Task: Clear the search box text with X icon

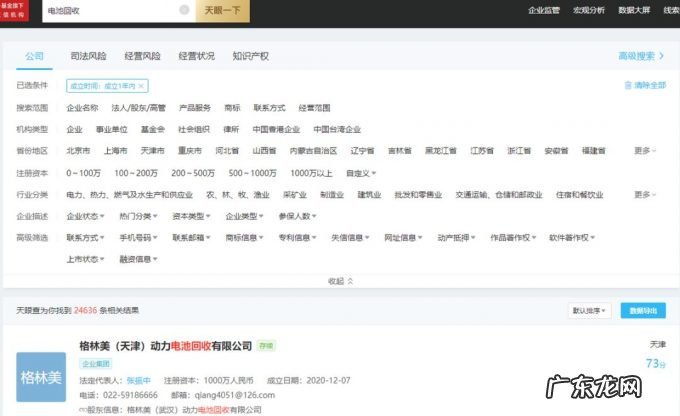Action: point(184,10)
